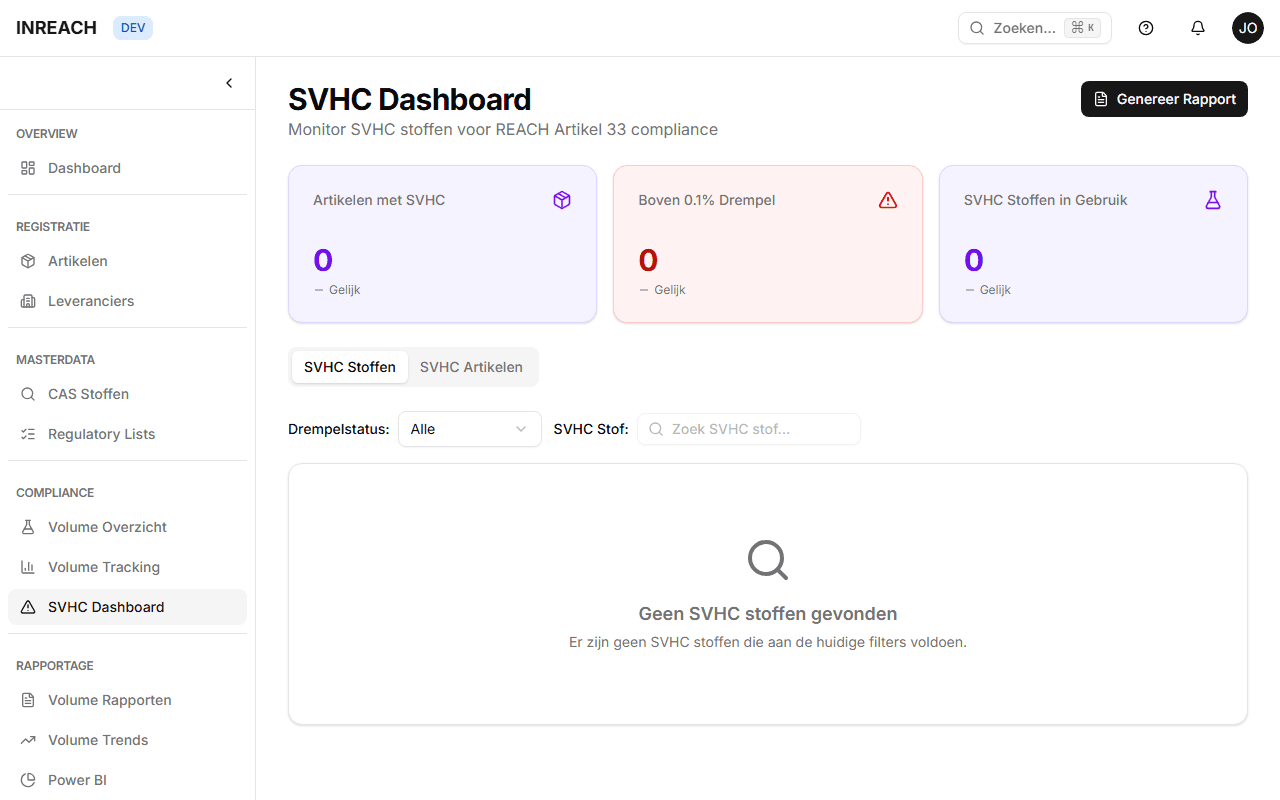Open the Drempelstatus dropdown showing Alle
Viewport: 1280px width, 800px height.
coord(469,428)
